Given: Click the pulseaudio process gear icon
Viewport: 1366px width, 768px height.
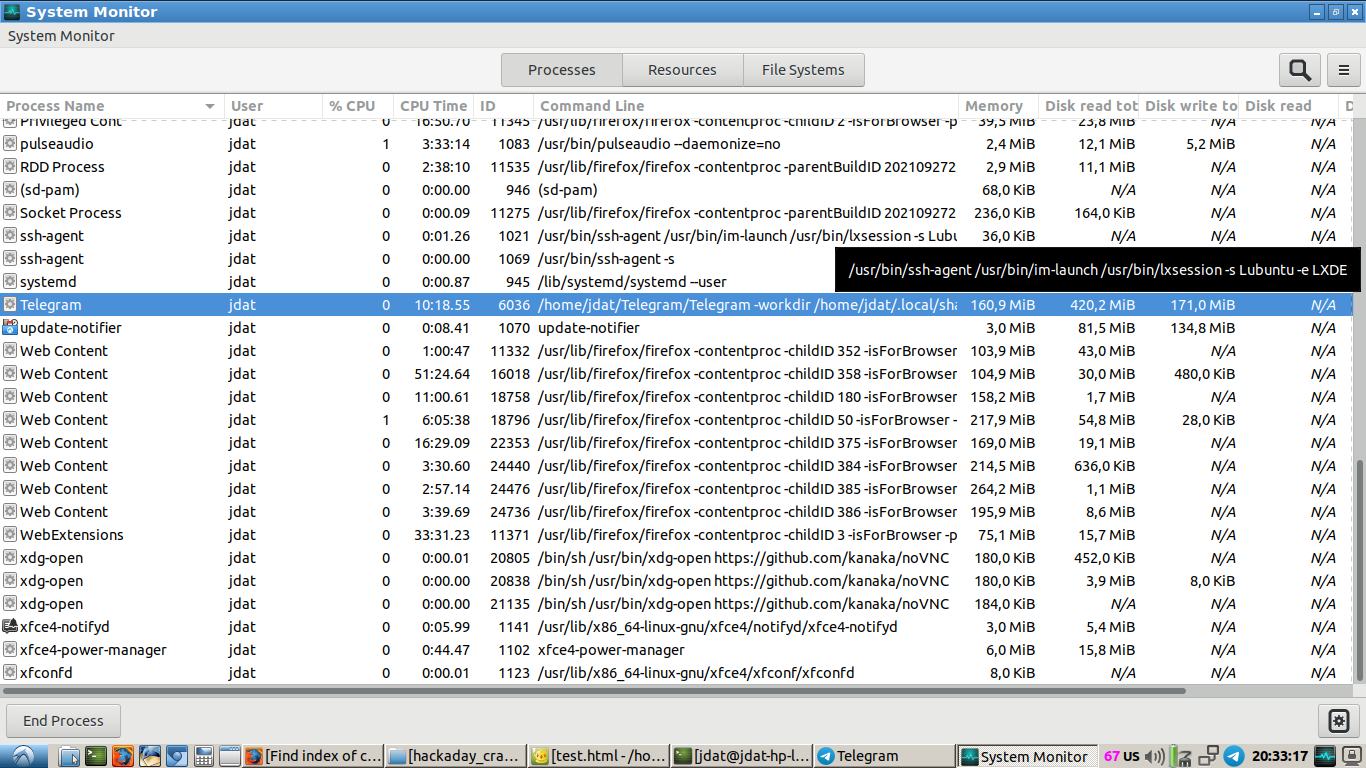Looking at the screenshot, I should pos(10,143).
